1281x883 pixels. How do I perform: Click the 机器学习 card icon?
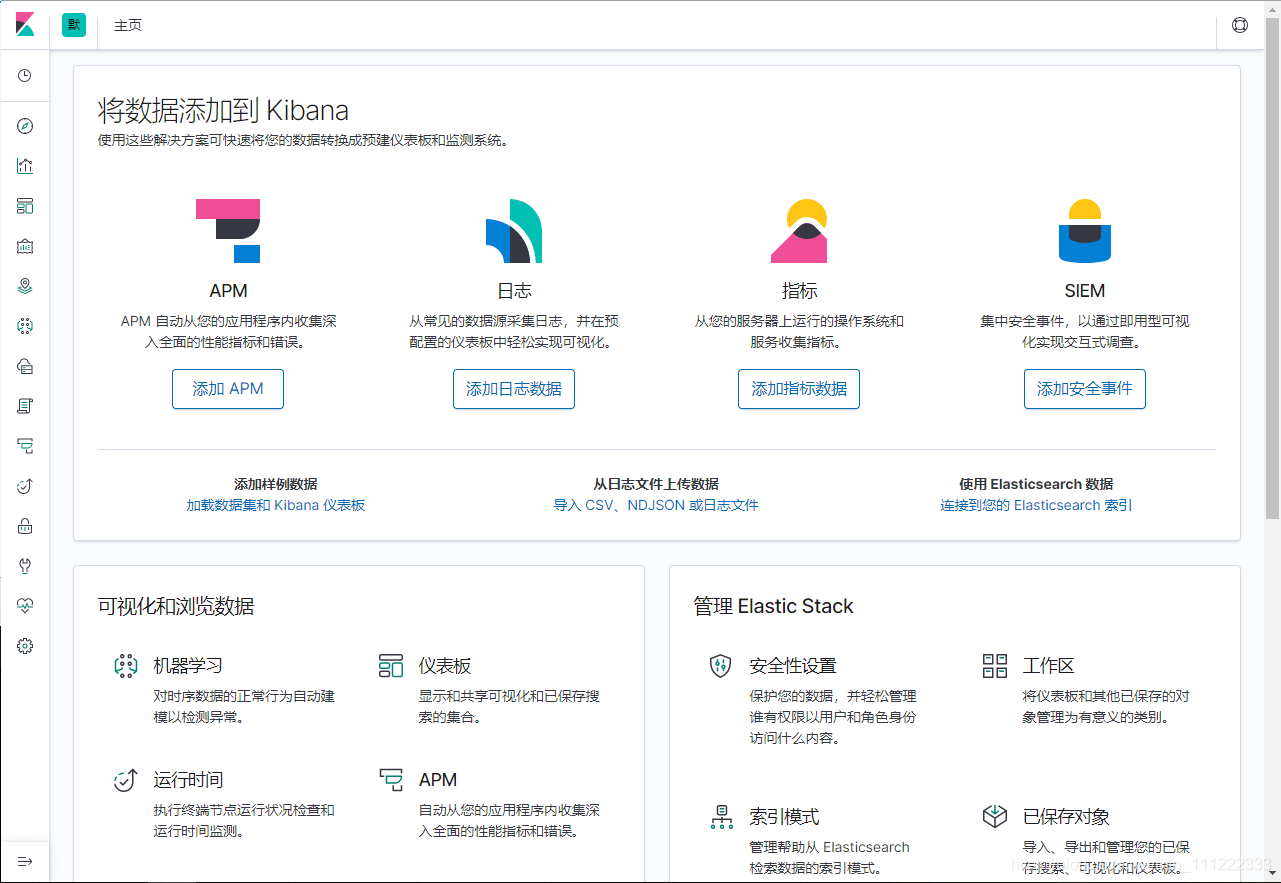(x=125, y=666)
